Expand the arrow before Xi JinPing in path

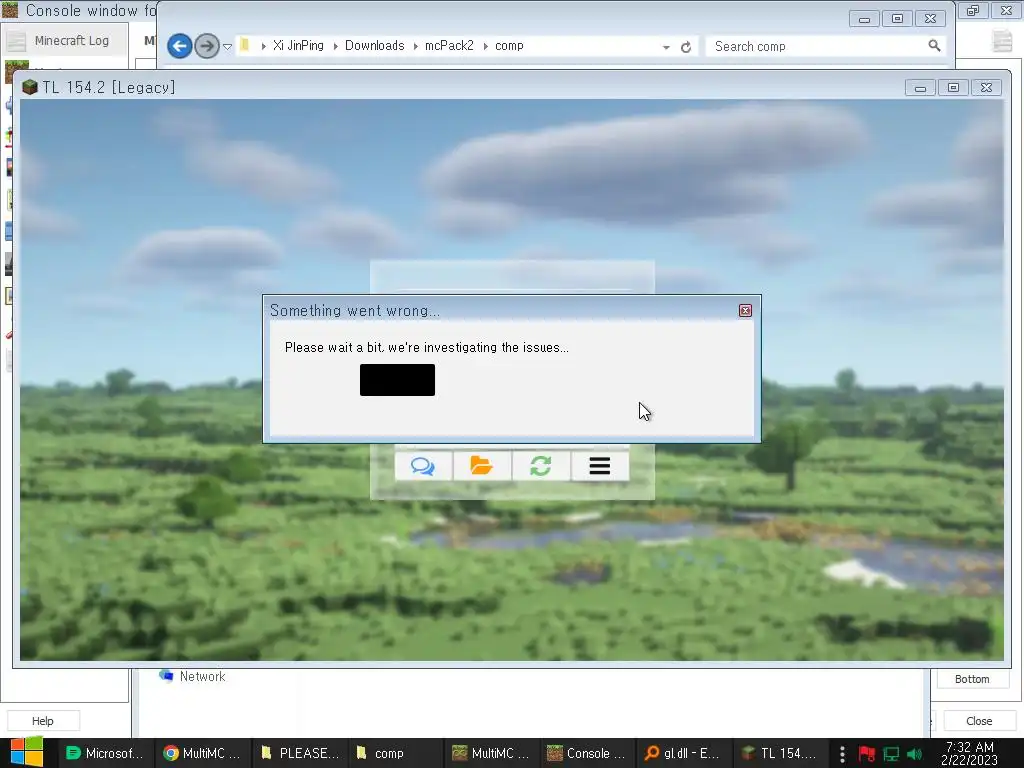pyautogui.click(x=264, y=46)
